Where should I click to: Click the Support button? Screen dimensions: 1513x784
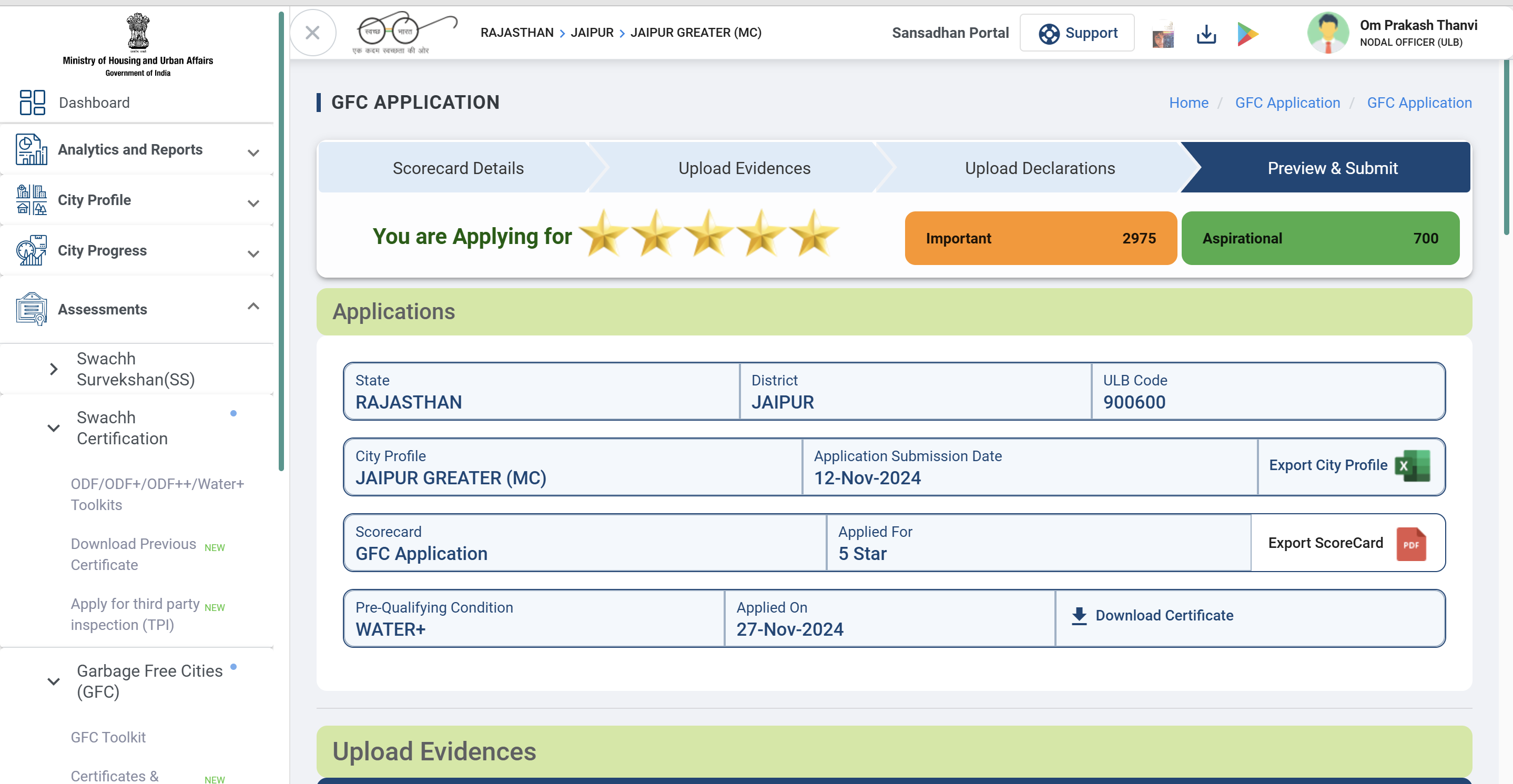click(1077, 33)
